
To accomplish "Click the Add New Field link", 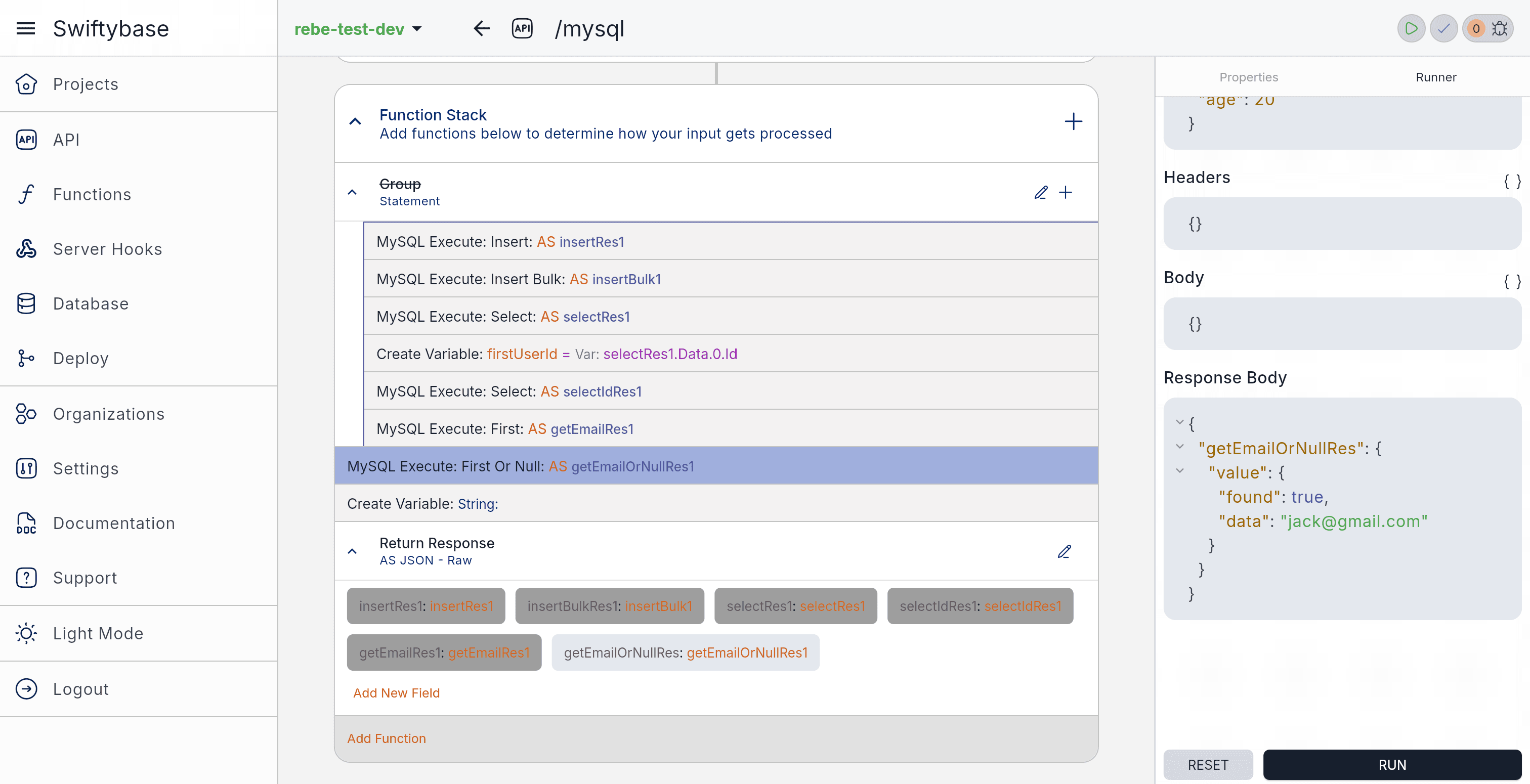I will click(x=396, y=693).
